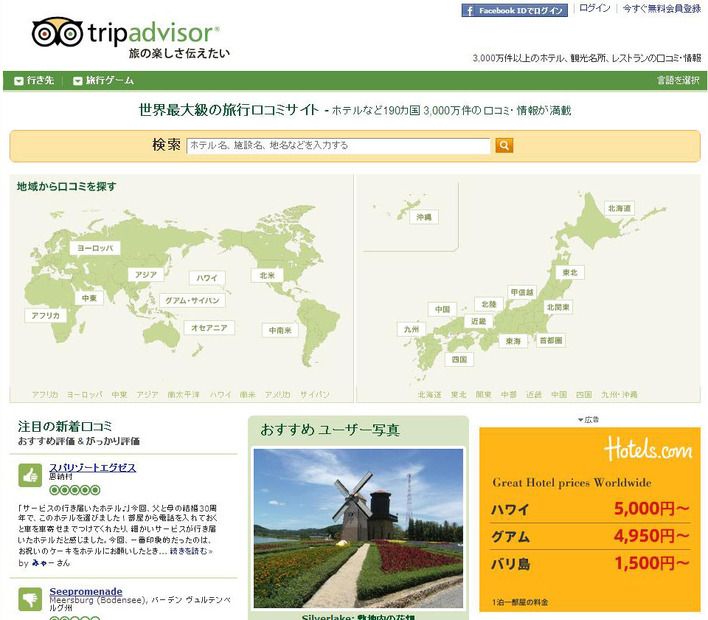The image size is (708, 620).
Task: Click green rating circles under 恩納村
Action: click(69, 490)
